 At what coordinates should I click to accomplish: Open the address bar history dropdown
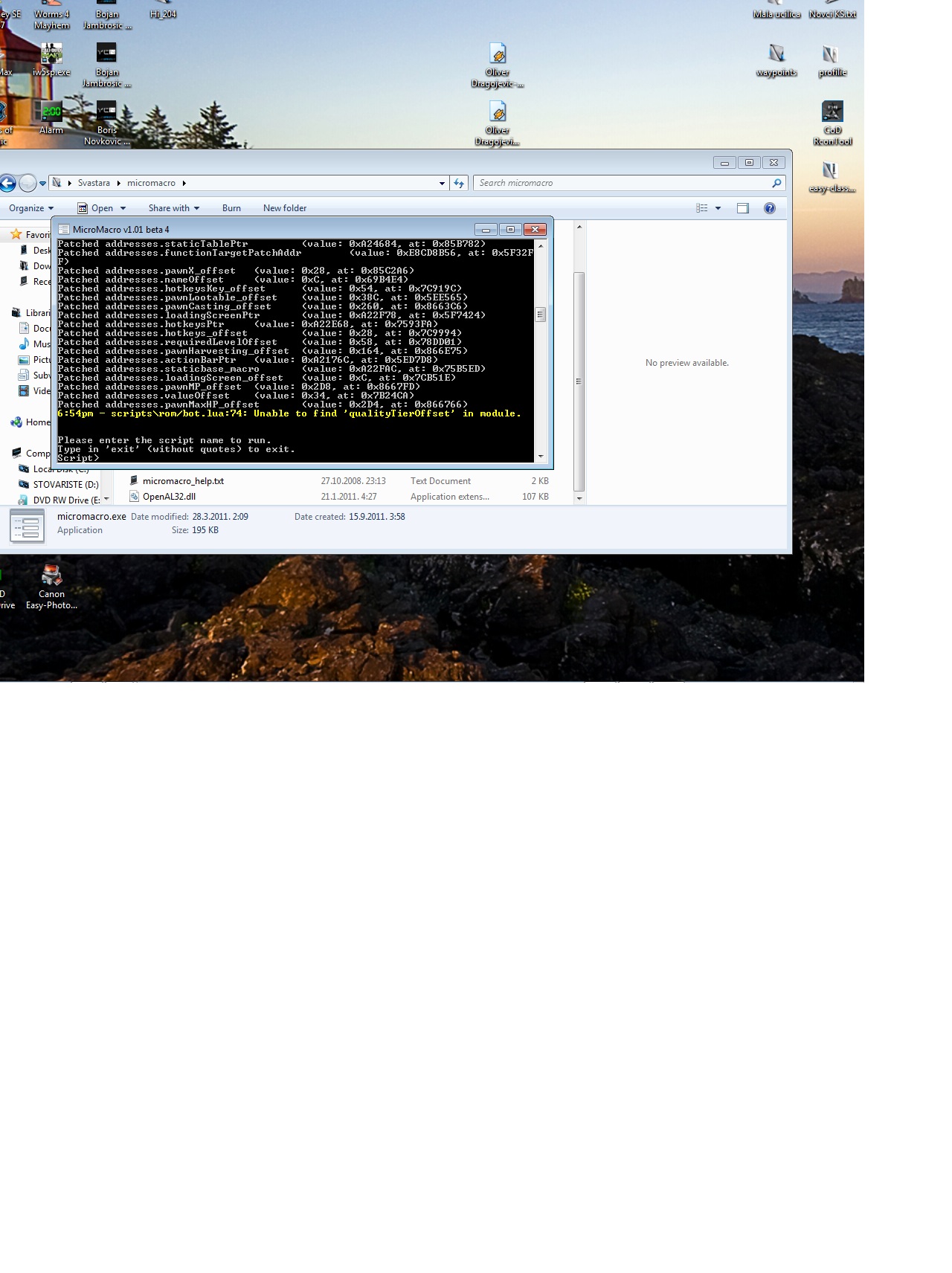pos(442,183)
